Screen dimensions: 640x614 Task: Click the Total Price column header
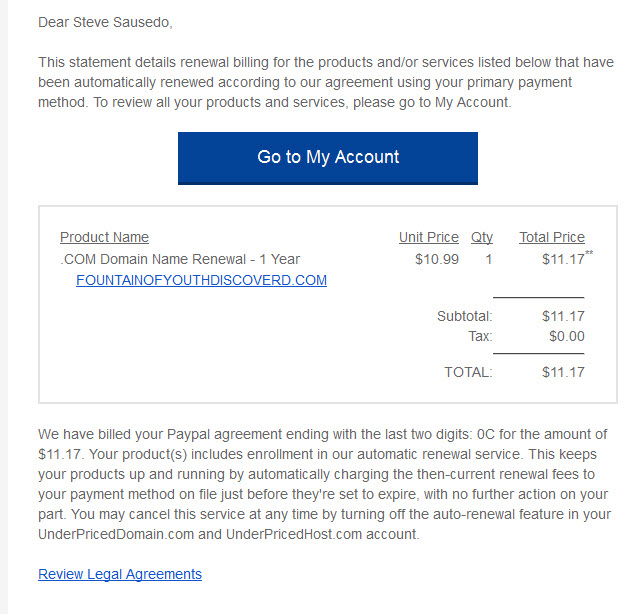(552, 237)
